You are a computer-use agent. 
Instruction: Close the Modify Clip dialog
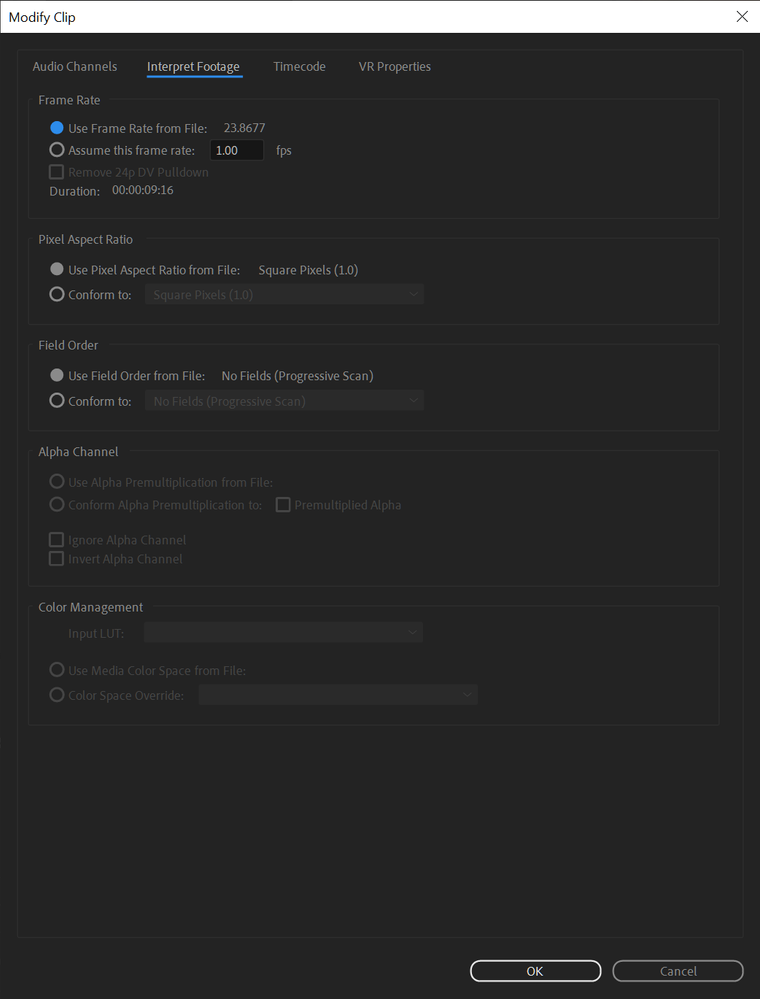[742, 17]
